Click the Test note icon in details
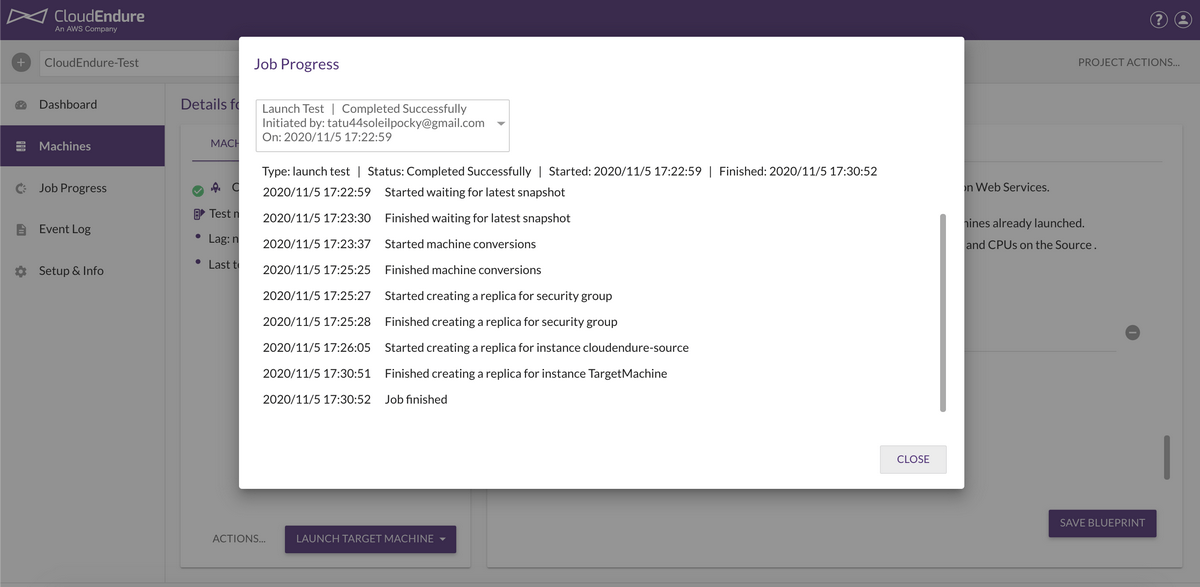The image size is (1200, 587). (x=198, y=214)
